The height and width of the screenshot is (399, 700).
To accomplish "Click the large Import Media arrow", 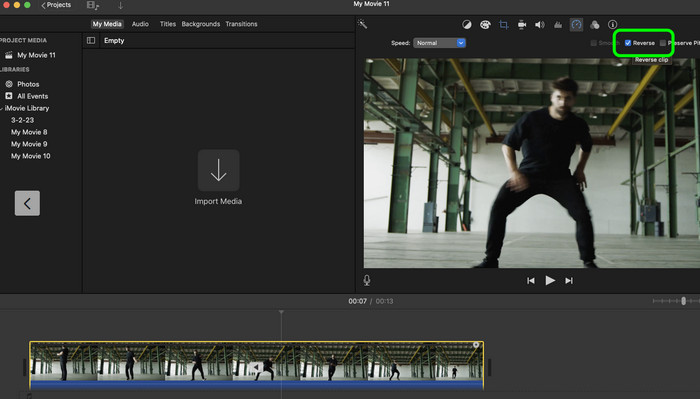I will [218, 170].
